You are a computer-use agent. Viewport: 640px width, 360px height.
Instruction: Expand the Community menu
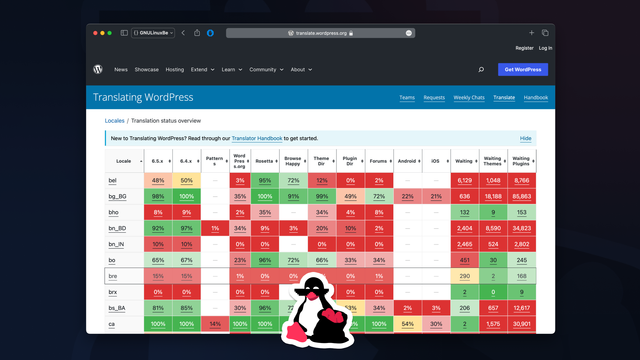[266, 70]
